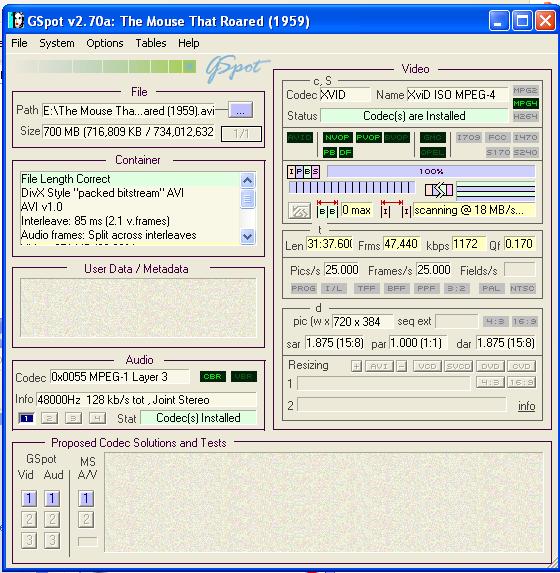Click the Path input field

point(129,110)
